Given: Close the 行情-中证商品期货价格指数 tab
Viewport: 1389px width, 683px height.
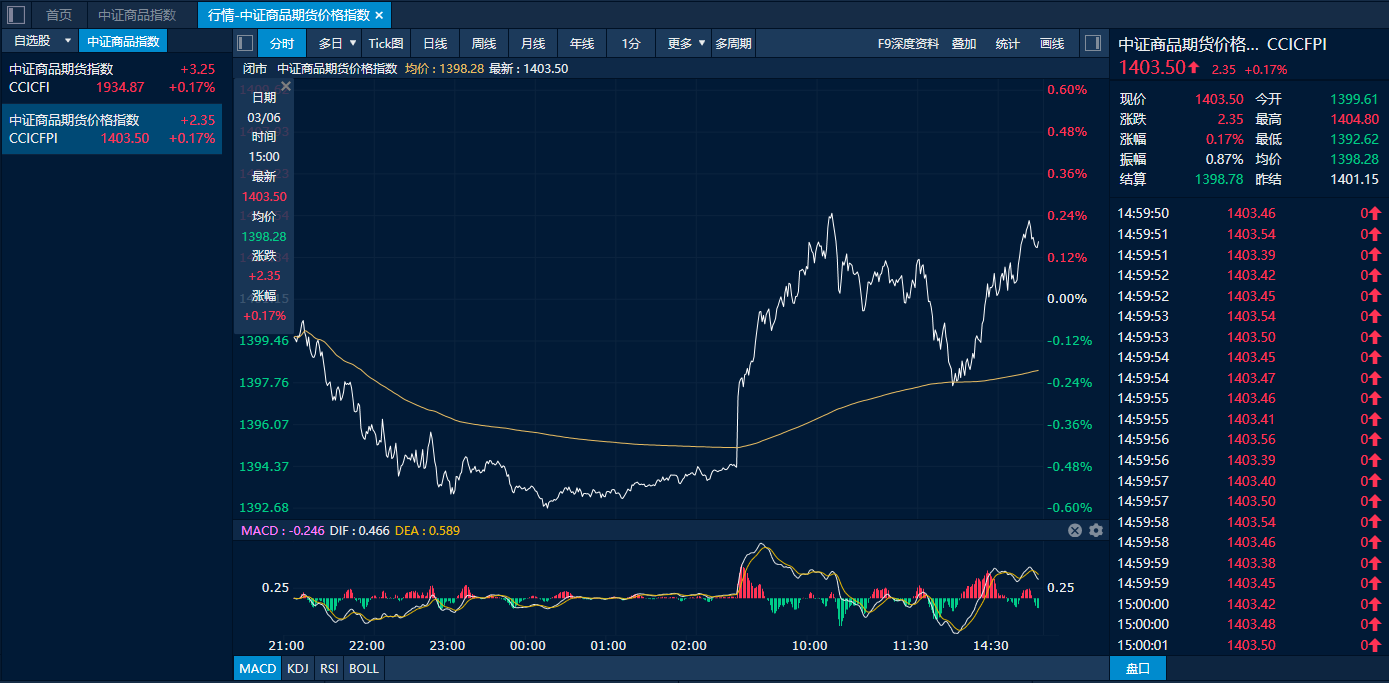Looking at the screenshot, I should click(x=379, y=15).
